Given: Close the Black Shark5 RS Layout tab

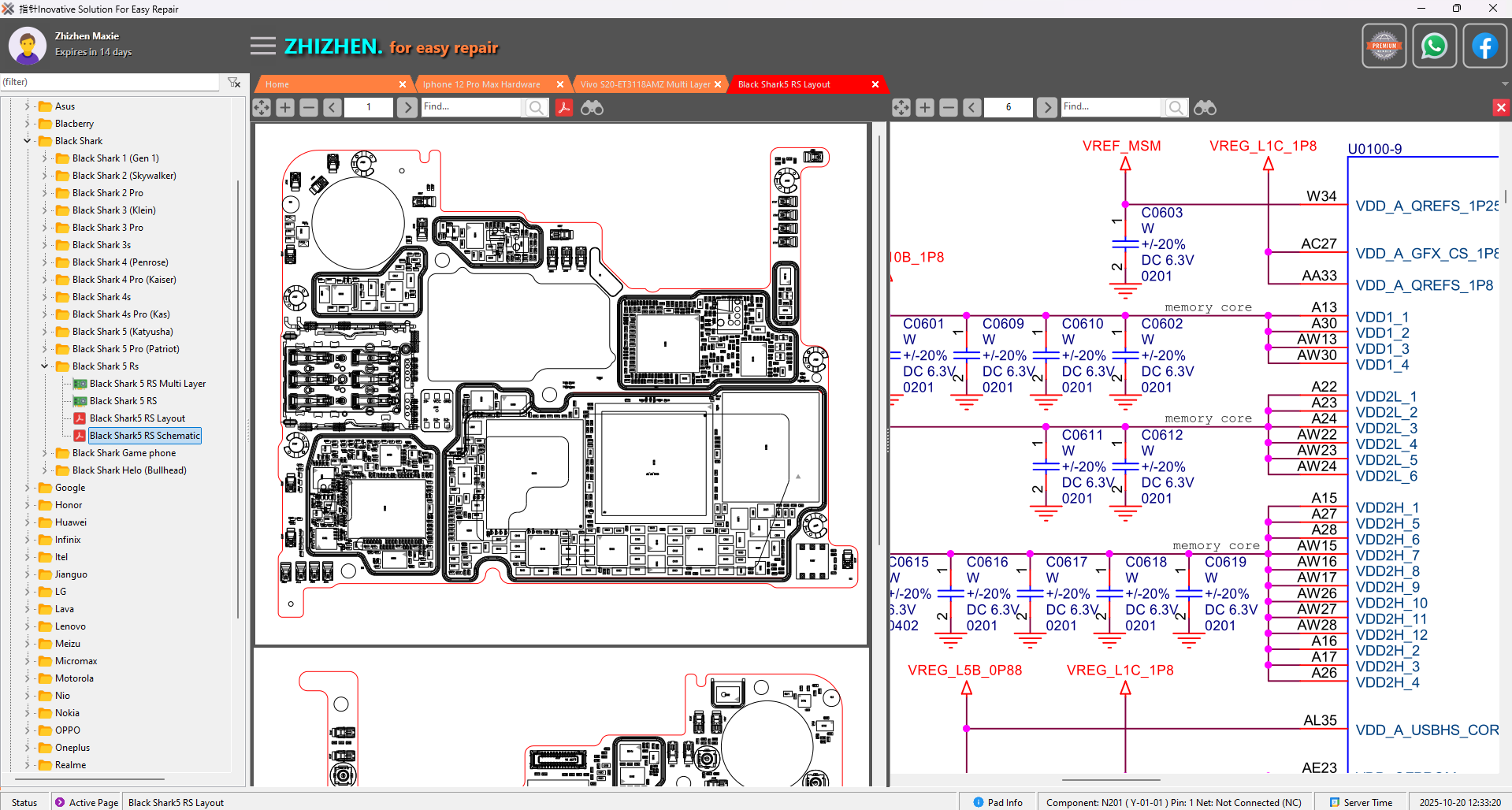Looking at the screenshot, I should (875, 84).
